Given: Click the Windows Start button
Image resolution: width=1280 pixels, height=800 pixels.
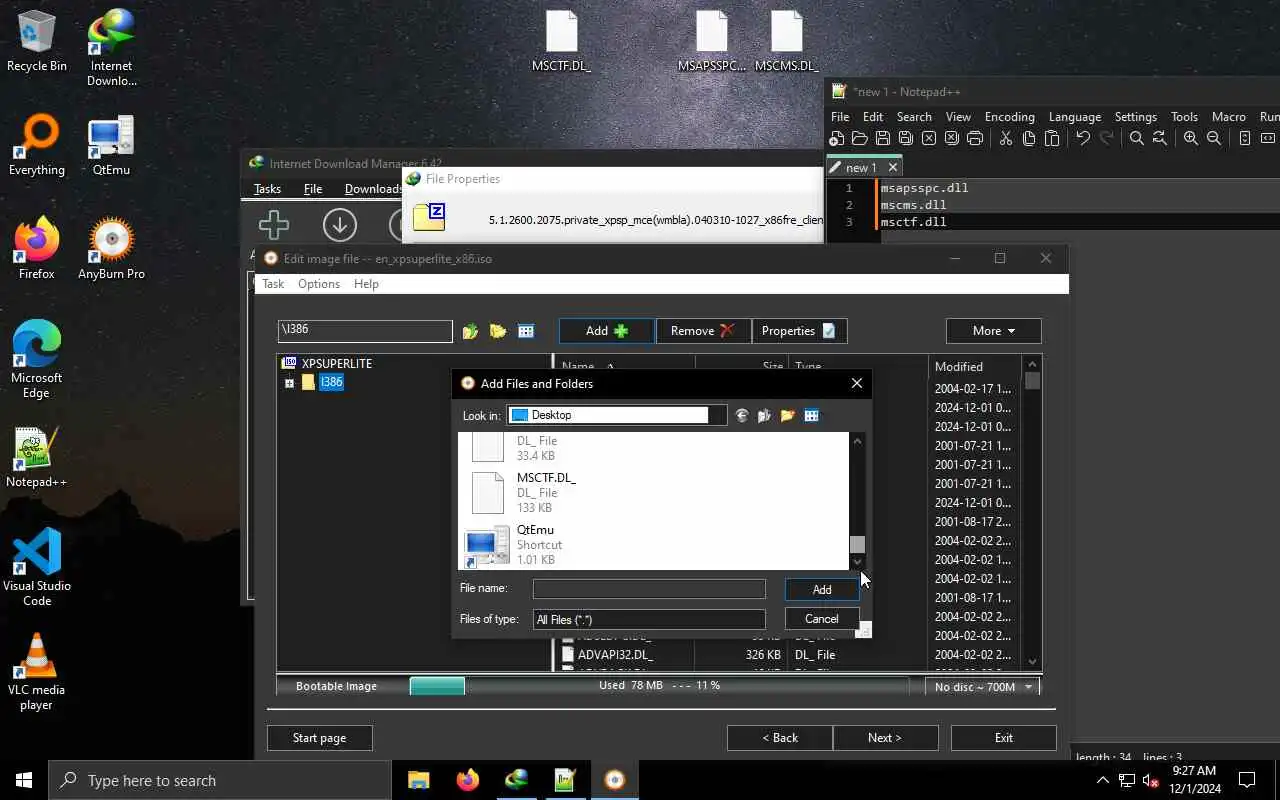Looking at the screenshot, I should 24,780.
